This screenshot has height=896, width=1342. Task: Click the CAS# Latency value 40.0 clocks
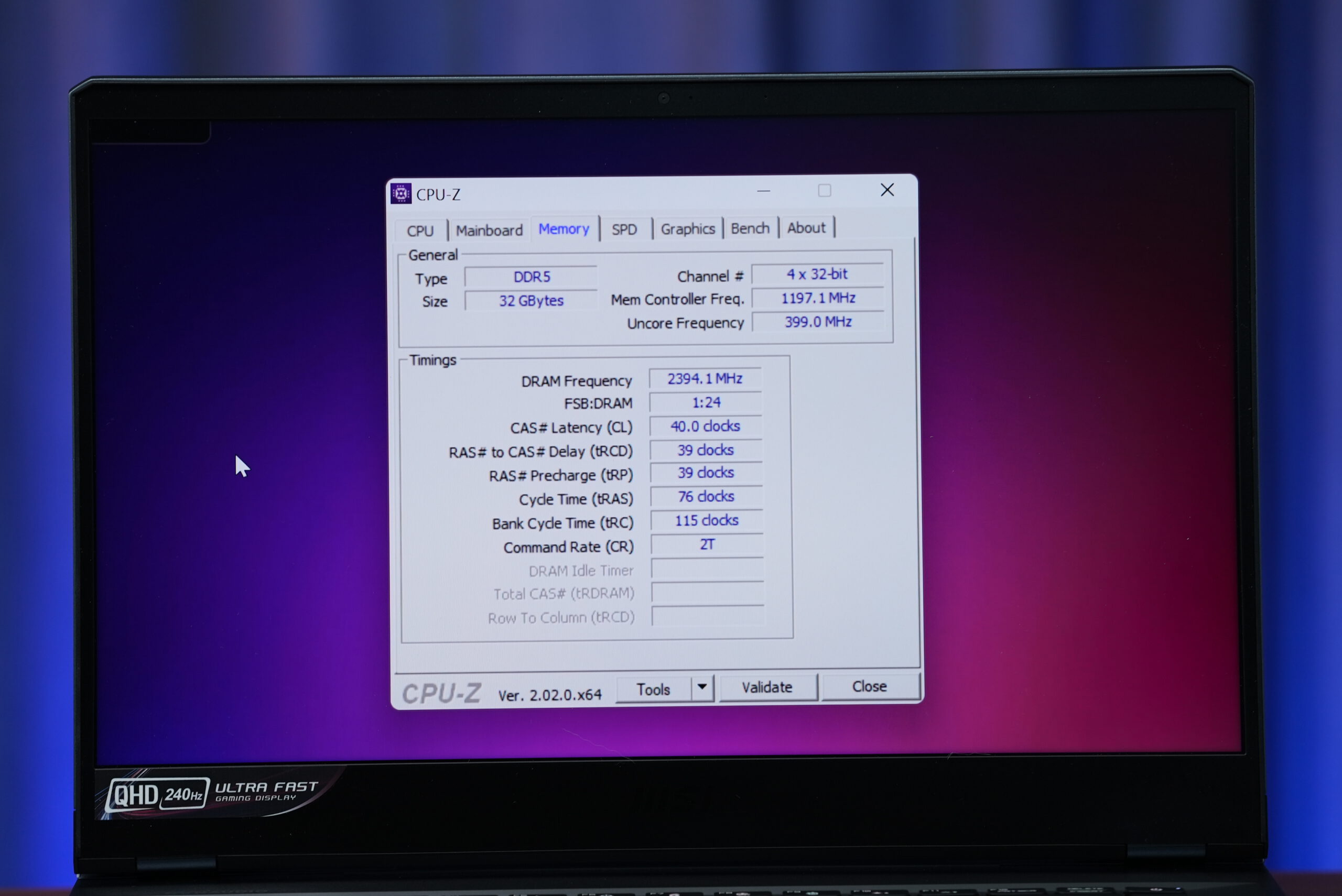point(706,427)
